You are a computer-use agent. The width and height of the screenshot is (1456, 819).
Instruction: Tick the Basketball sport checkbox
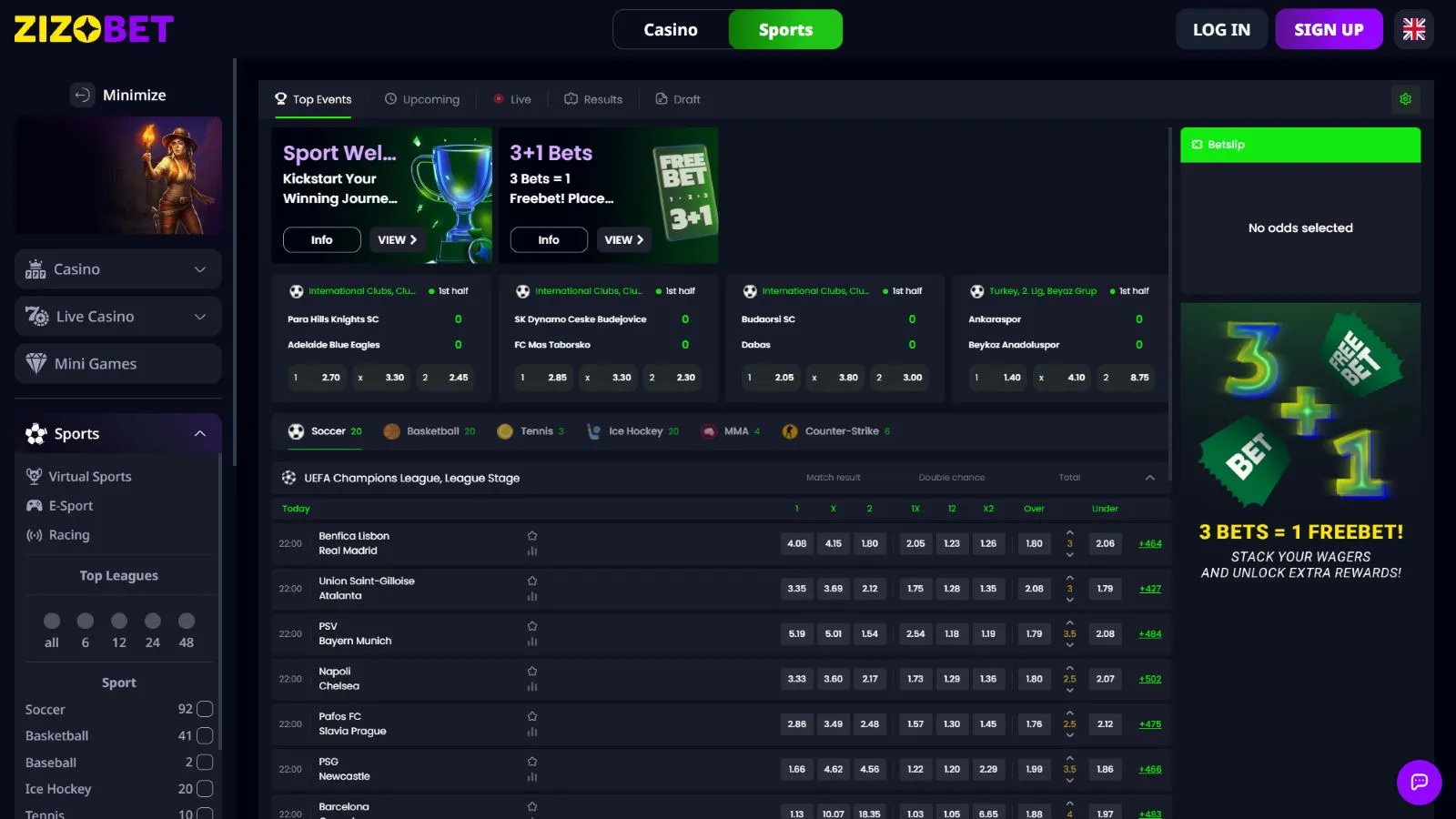tap(205, 735)
